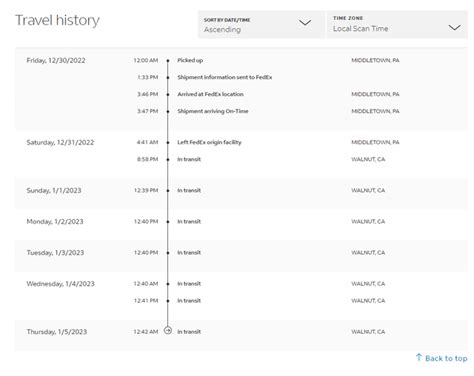
Task: Click the chevron beside Ascending
Action: [305, 23]
